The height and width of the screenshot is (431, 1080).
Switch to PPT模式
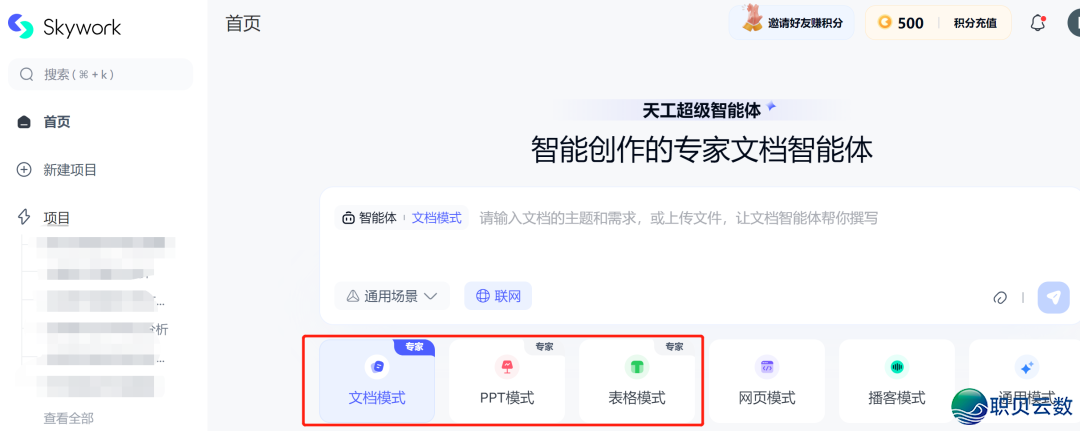507,381
